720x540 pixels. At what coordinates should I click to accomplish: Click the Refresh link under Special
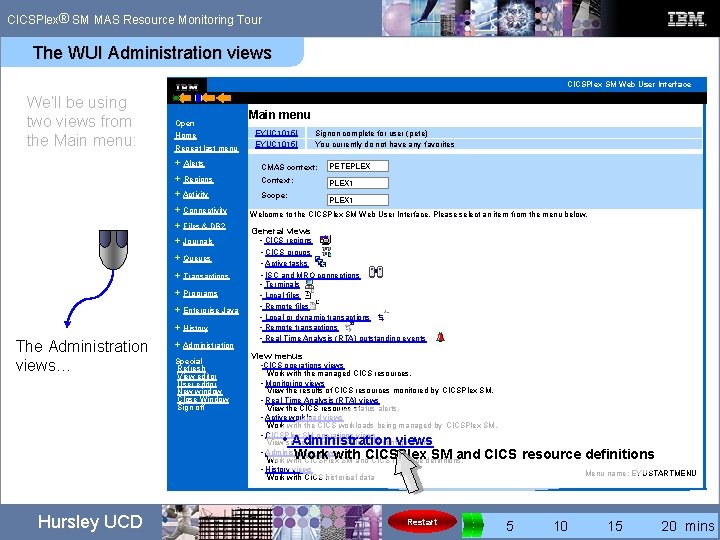tap(191, 369)
